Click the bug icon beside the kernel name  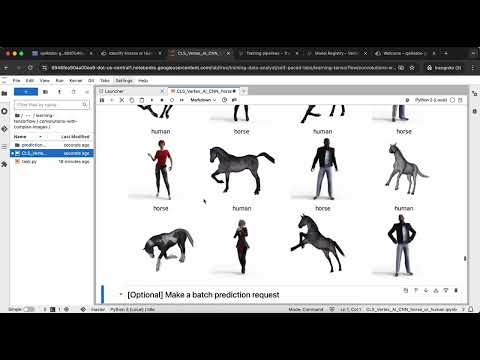point(407,100)
